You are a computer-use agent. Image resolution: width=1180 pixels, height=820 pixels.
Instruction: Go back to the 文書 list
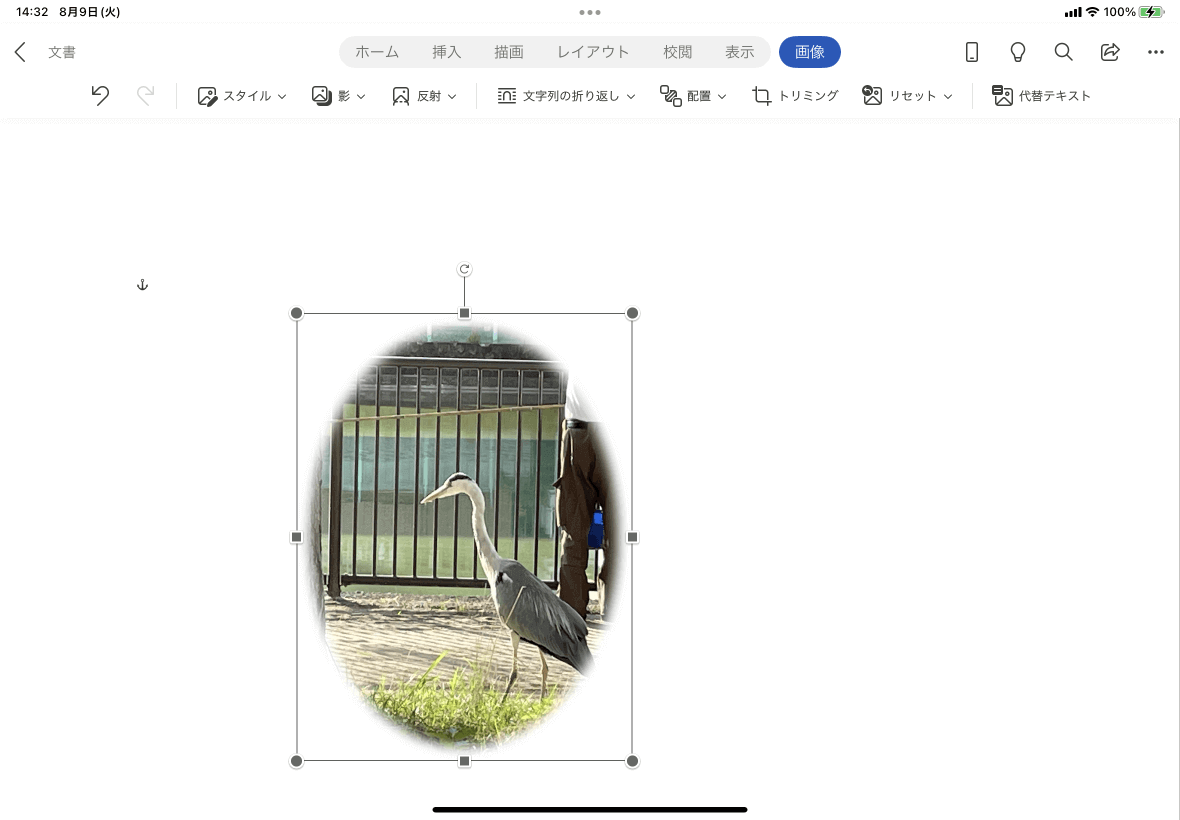20,52
